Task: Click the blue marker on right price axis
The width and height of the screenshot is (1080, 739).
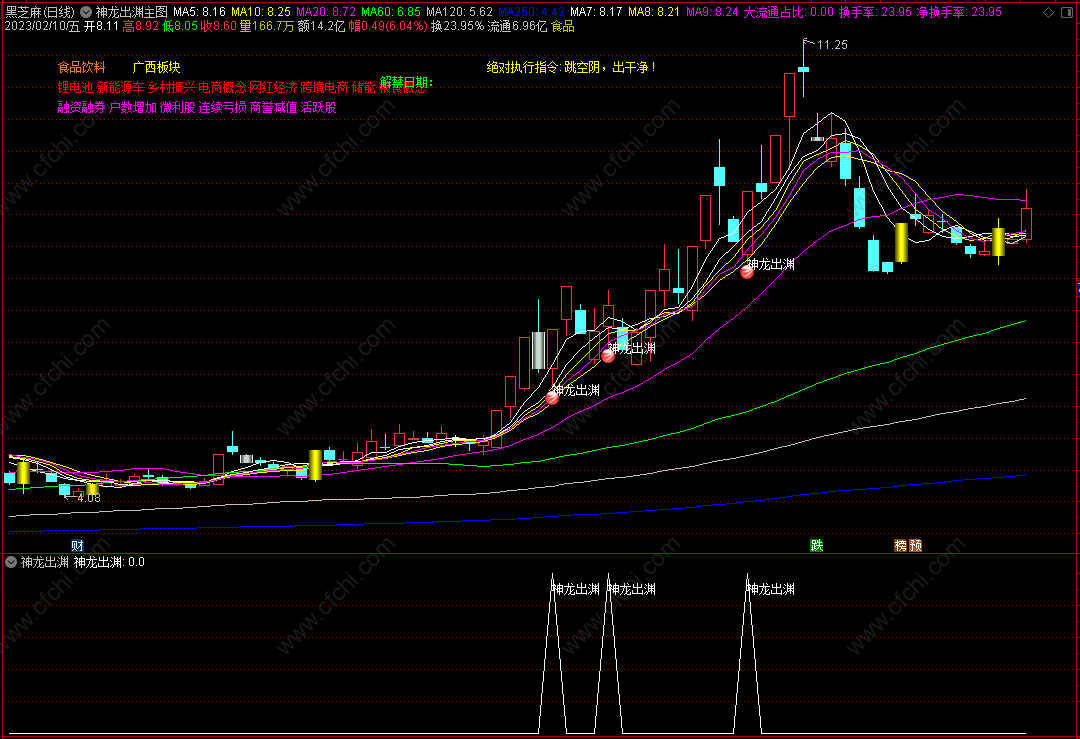Action: coord(1077,288)
